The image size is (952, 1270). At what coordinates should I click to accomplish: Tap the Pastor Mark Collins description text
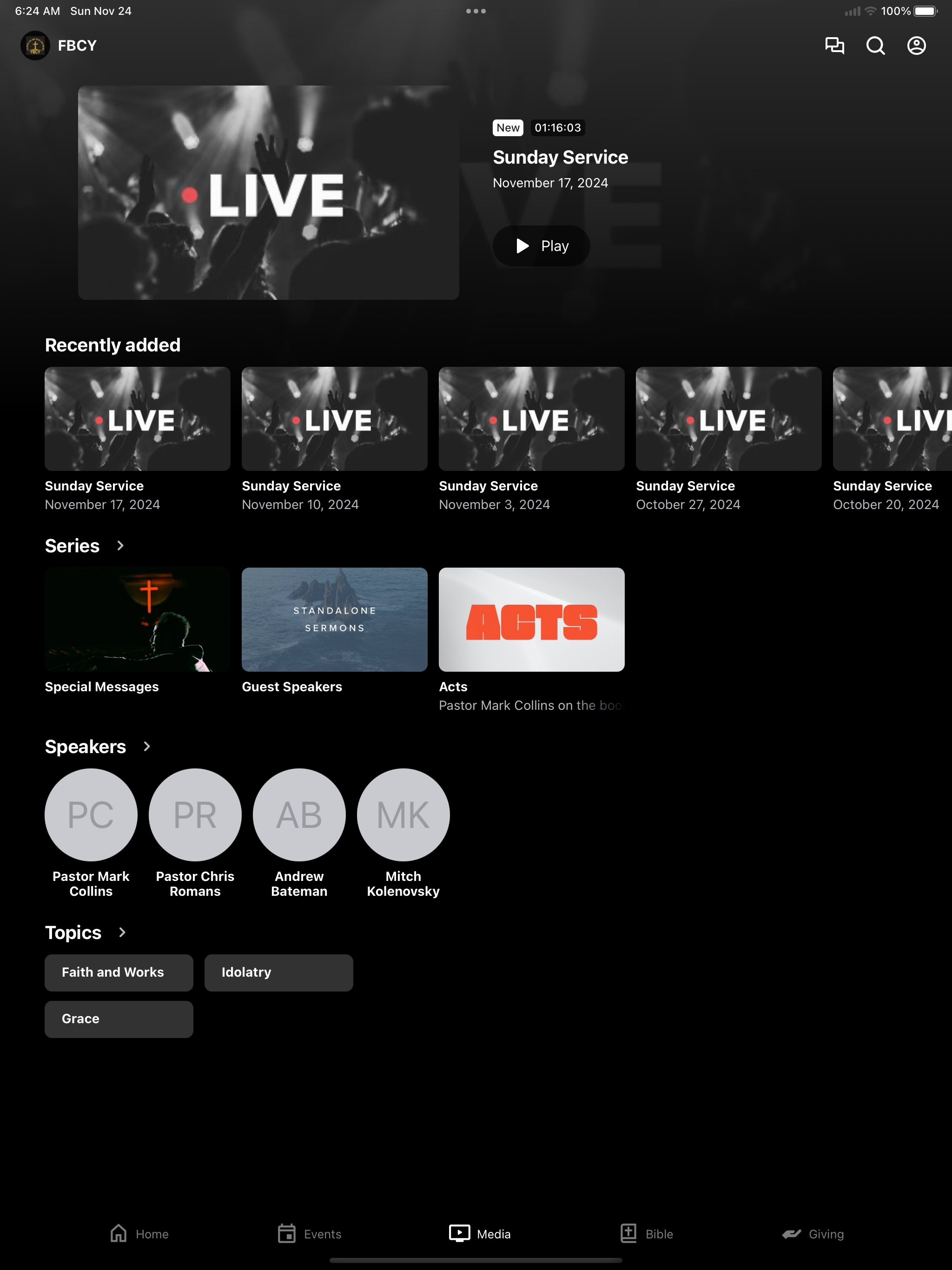(531, 706)
